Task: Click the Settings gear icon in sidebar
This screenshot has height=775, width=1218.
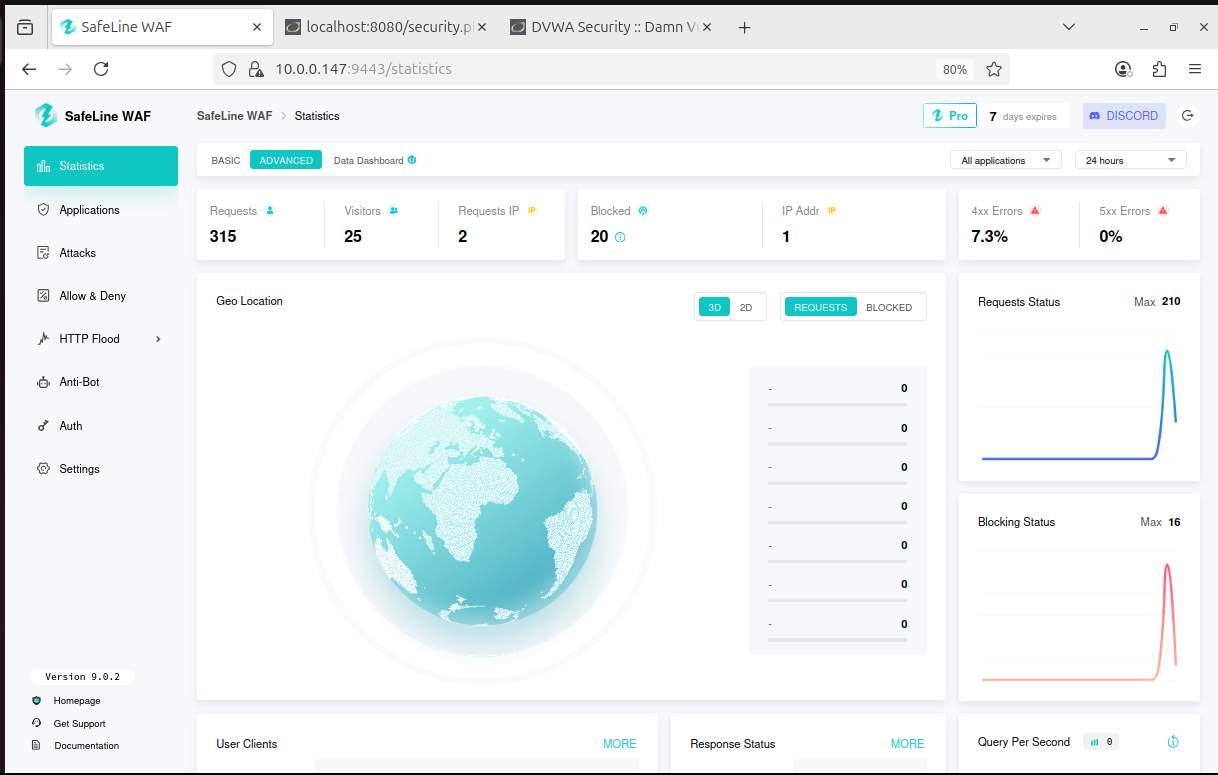Action: click(x=43, y=469)
